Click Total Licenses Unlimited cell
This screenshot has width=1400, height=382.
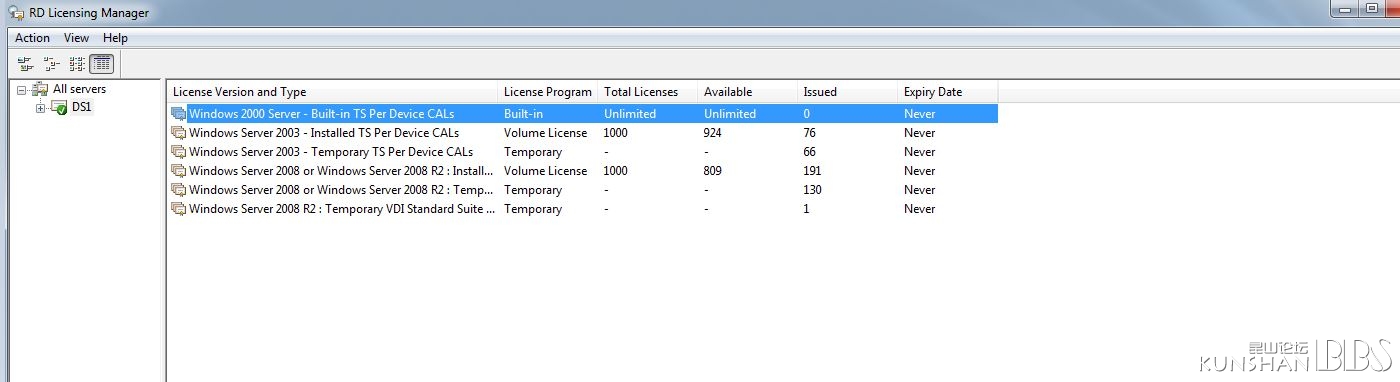click(x=630, y=114)
